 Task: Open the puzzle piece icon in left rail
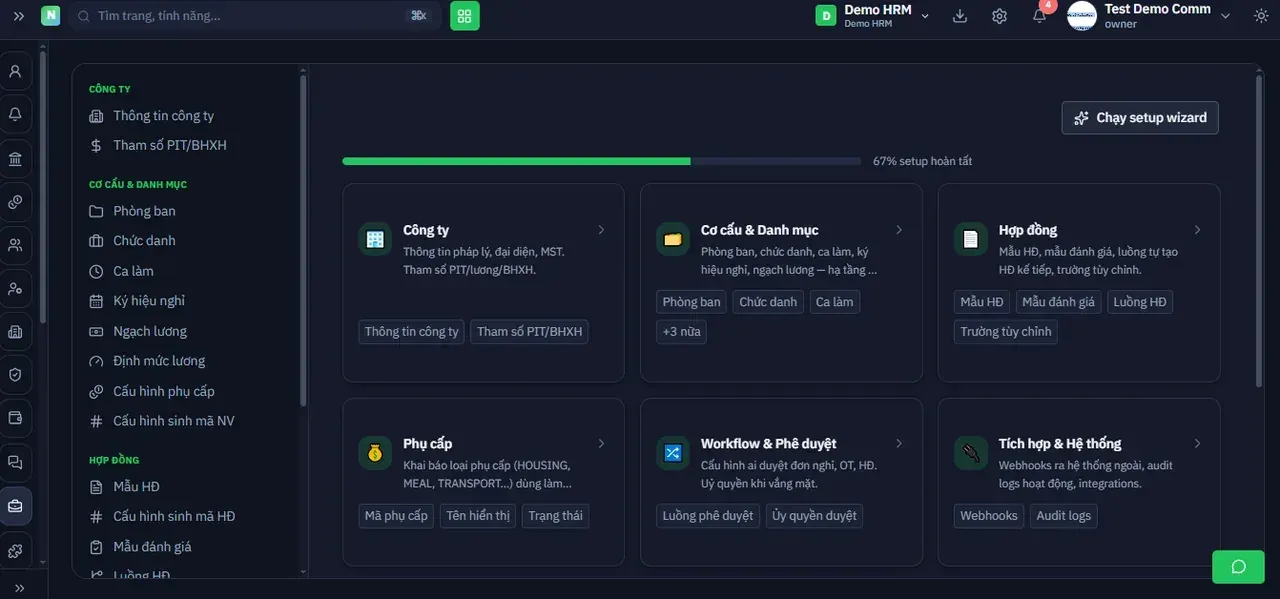pyautogui.click(x=15, y=550)
